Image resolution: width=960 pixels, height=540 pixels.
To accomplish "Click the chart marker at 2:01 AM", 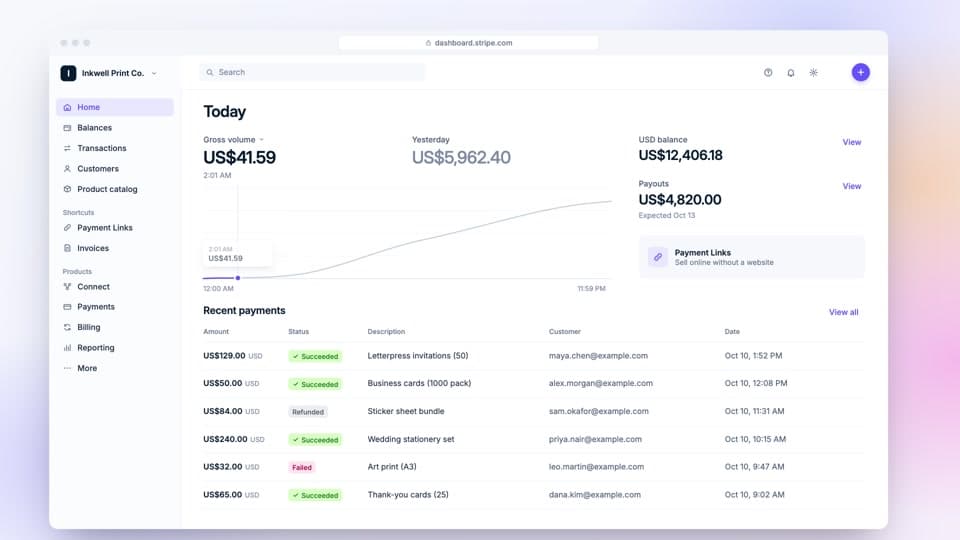I will pos(238,278).
